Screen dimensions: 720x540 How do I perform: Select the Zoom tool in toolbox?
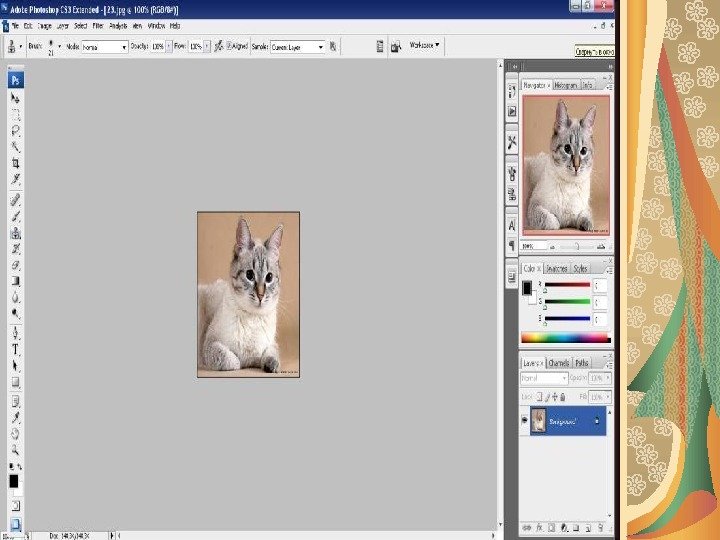point(16,449)
